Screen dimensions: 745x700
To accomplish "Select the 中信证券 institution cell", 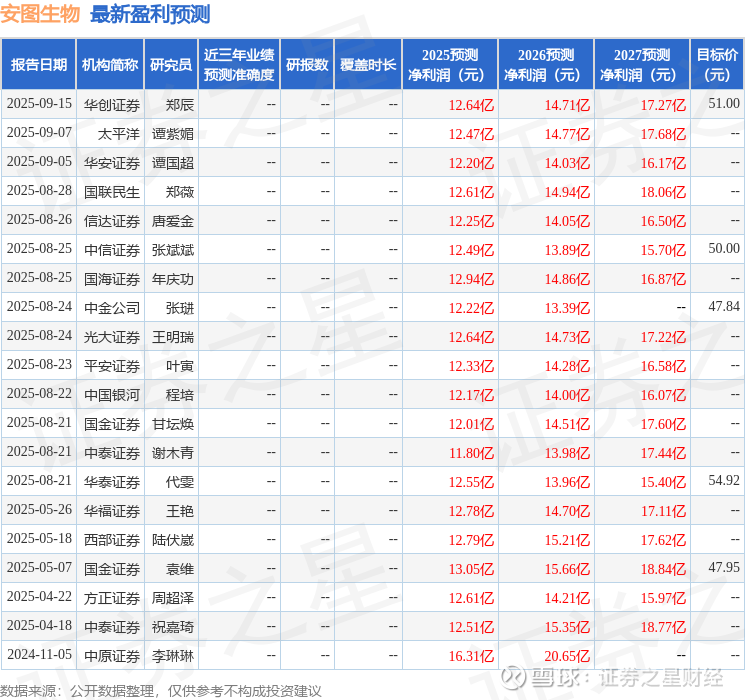I will [x=112, y=249].
